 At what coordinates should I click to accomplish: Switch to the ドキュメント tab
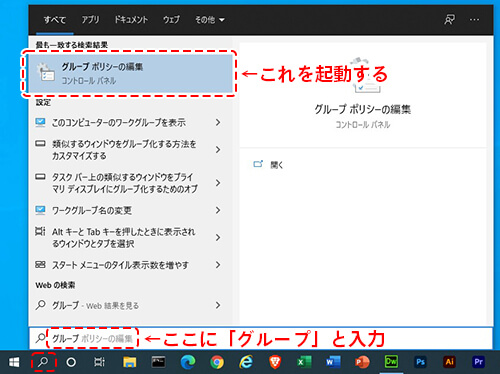[x=131, y=20]
